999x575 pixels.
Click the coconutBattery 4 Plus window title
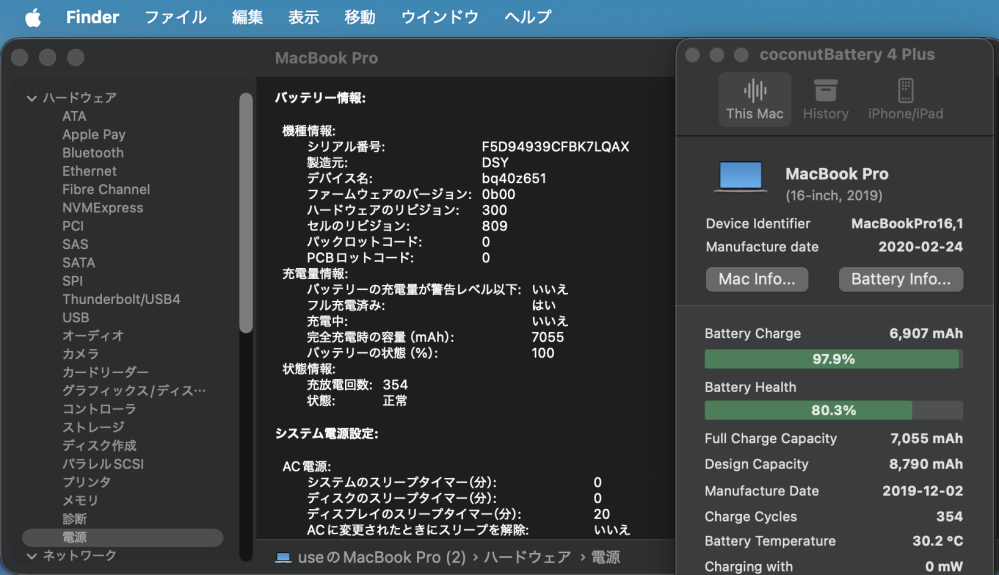847,55
